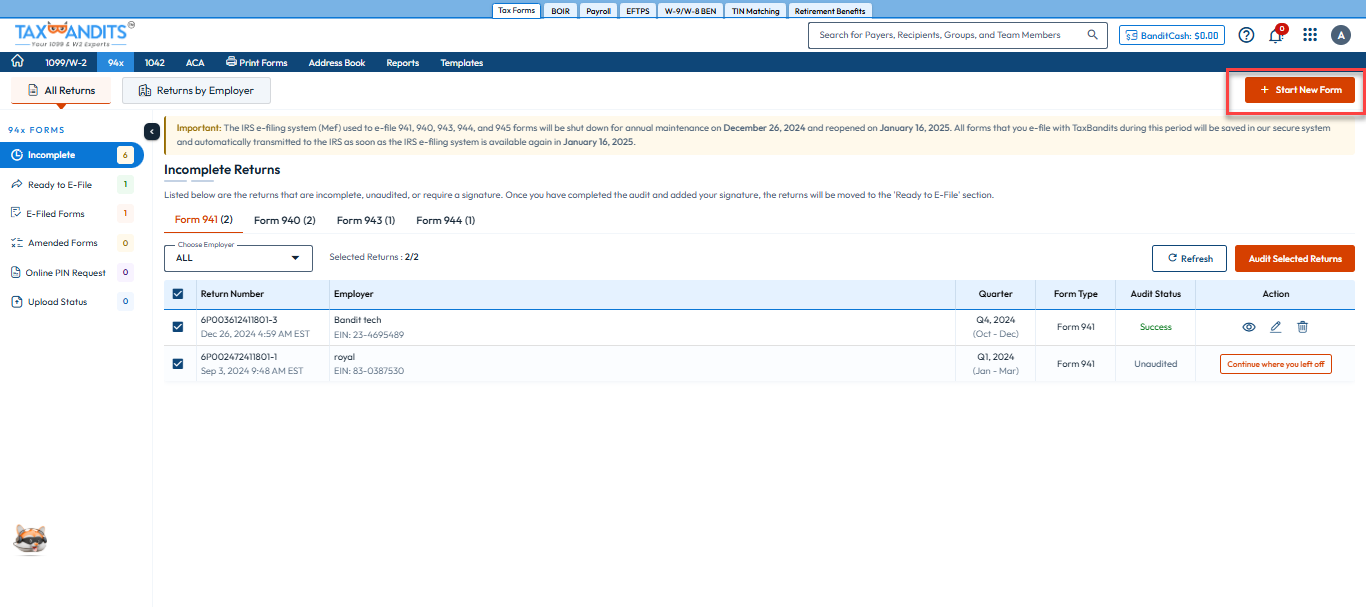Image resolution: width=1366 pixels, height=607 pixels.
Task: Open the apps grid icon
Action: (1310, 35)
